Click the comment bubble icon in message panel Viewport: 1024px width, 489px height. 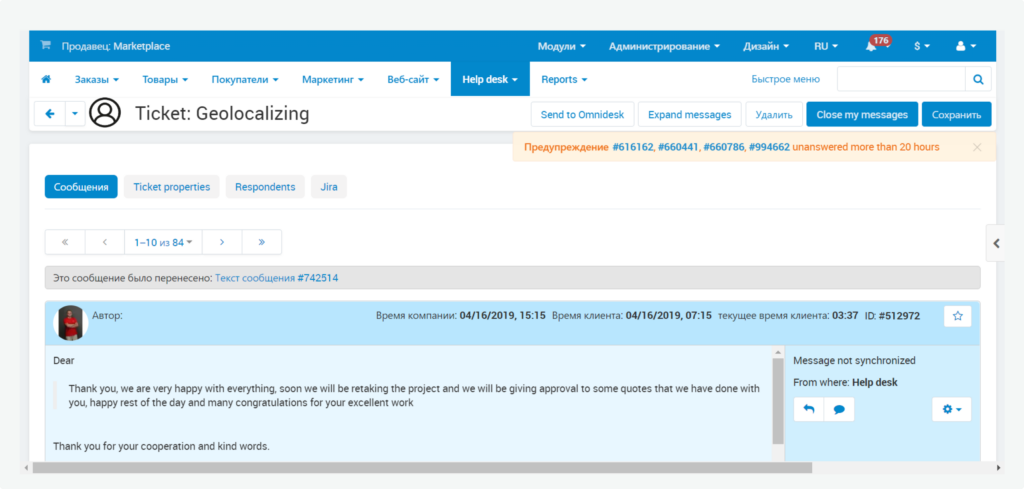pyautogui.click(x=839, y=409)
